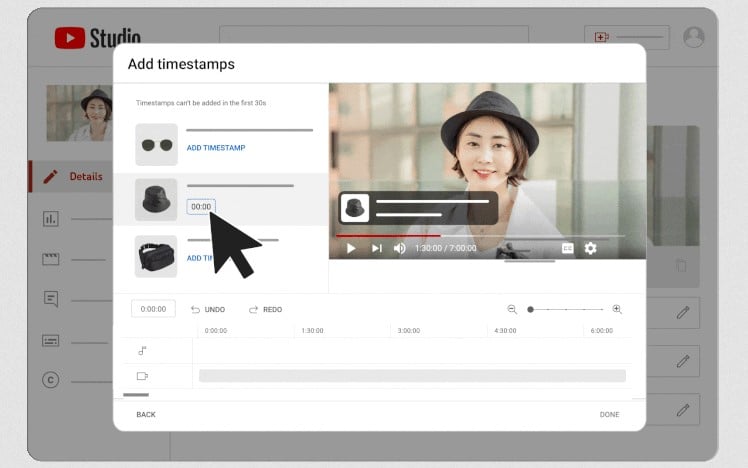Image resolution: width=748 pixels, height=468 pixels.
Task: Zoom out the timeline
Action: pyautogui.click(x=512, y=309)
